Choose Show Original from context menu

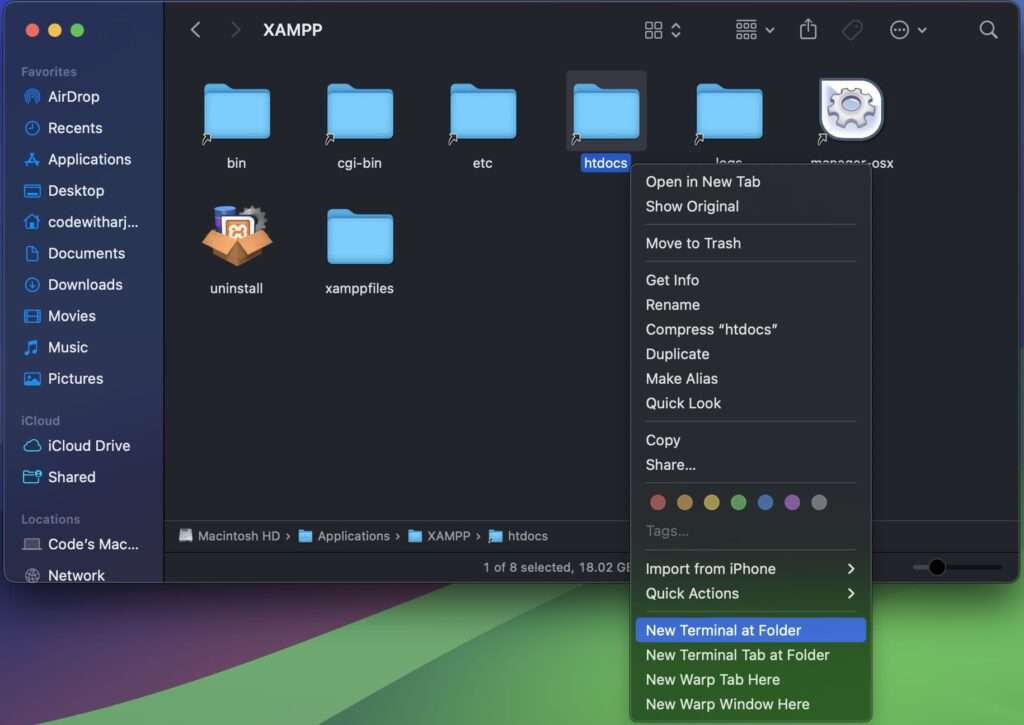point(750,206)
